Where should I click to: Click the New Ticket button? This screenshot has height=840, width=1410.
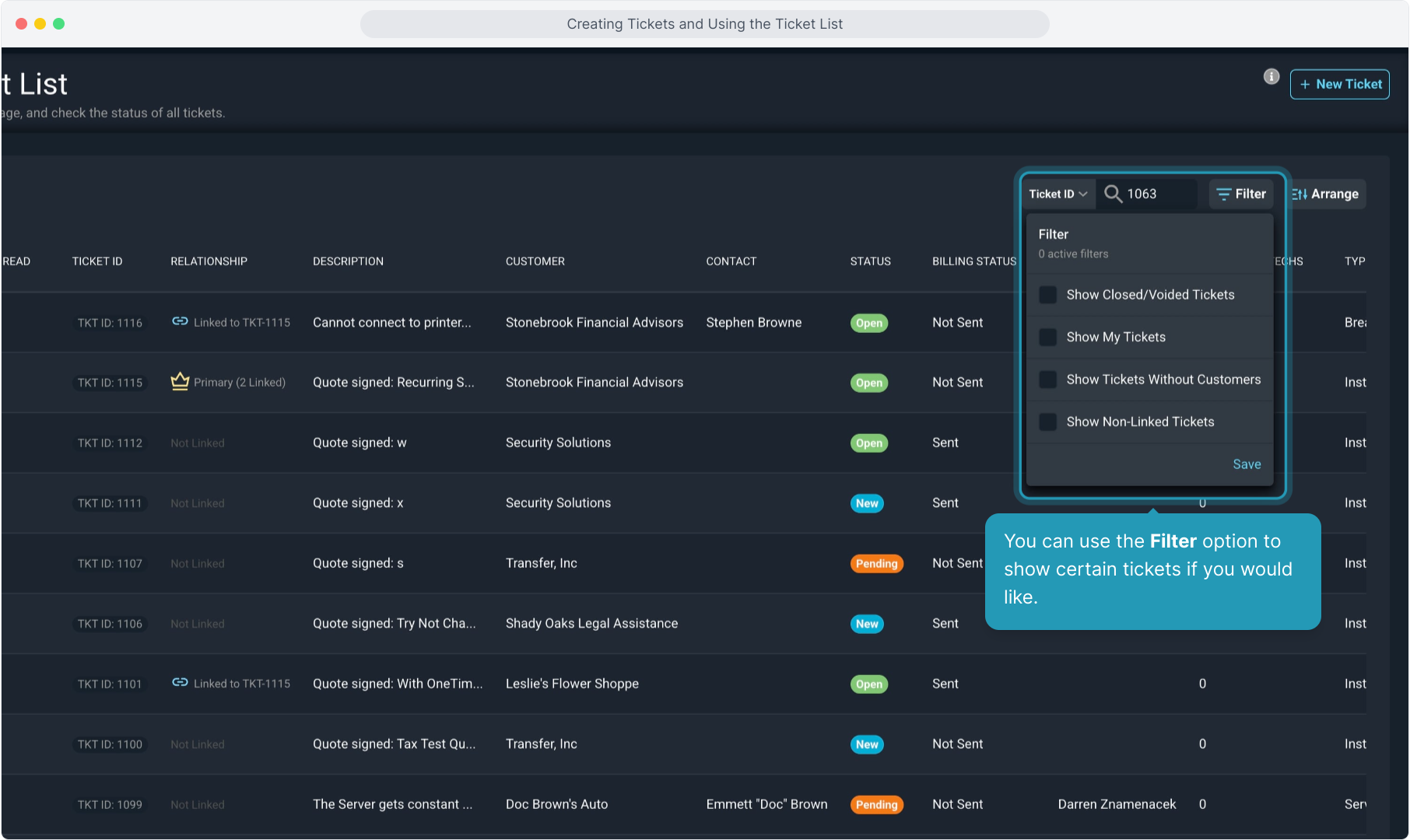[x=1339, y=84]
